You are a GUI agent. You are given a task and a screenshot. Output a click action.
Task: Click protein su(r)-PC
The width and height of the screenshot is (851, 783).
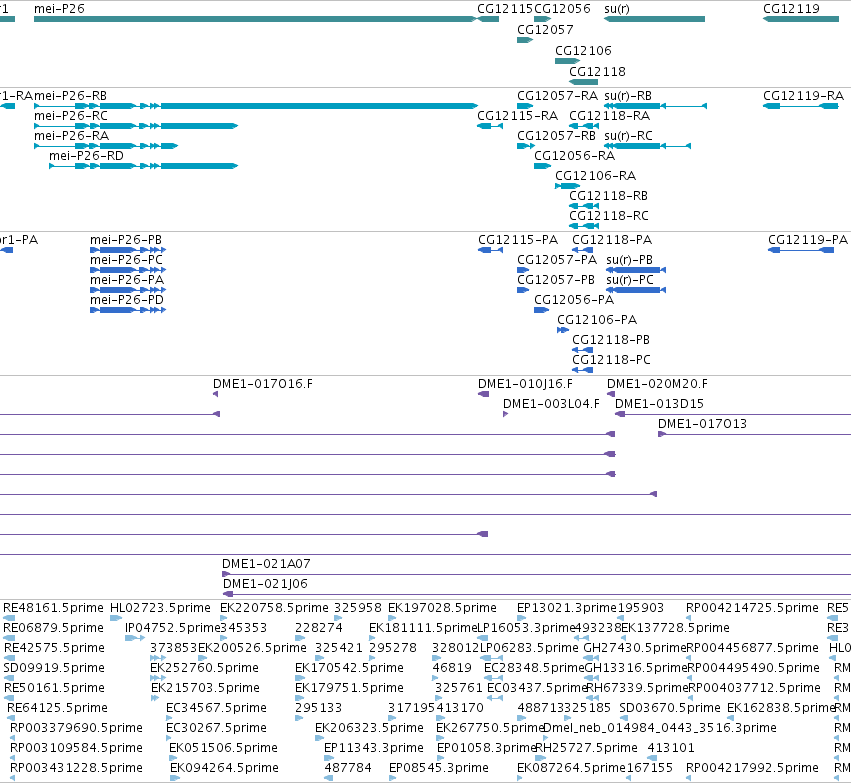coord(636,290)
